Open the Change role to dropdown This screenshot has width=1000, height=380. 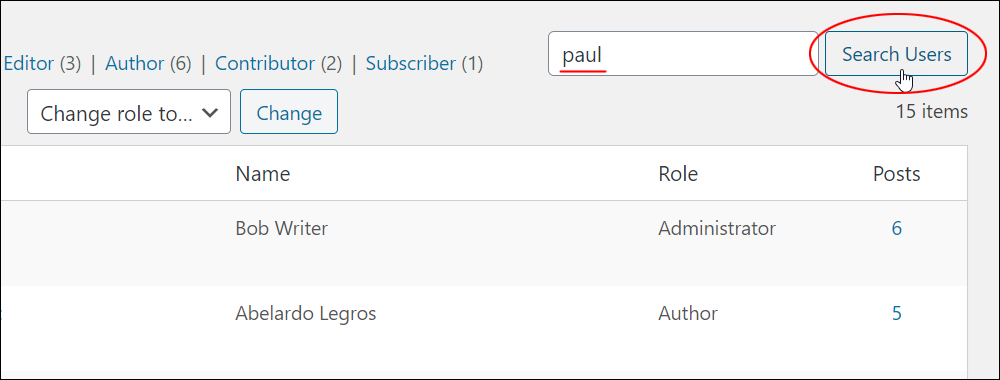pos(129,112)
